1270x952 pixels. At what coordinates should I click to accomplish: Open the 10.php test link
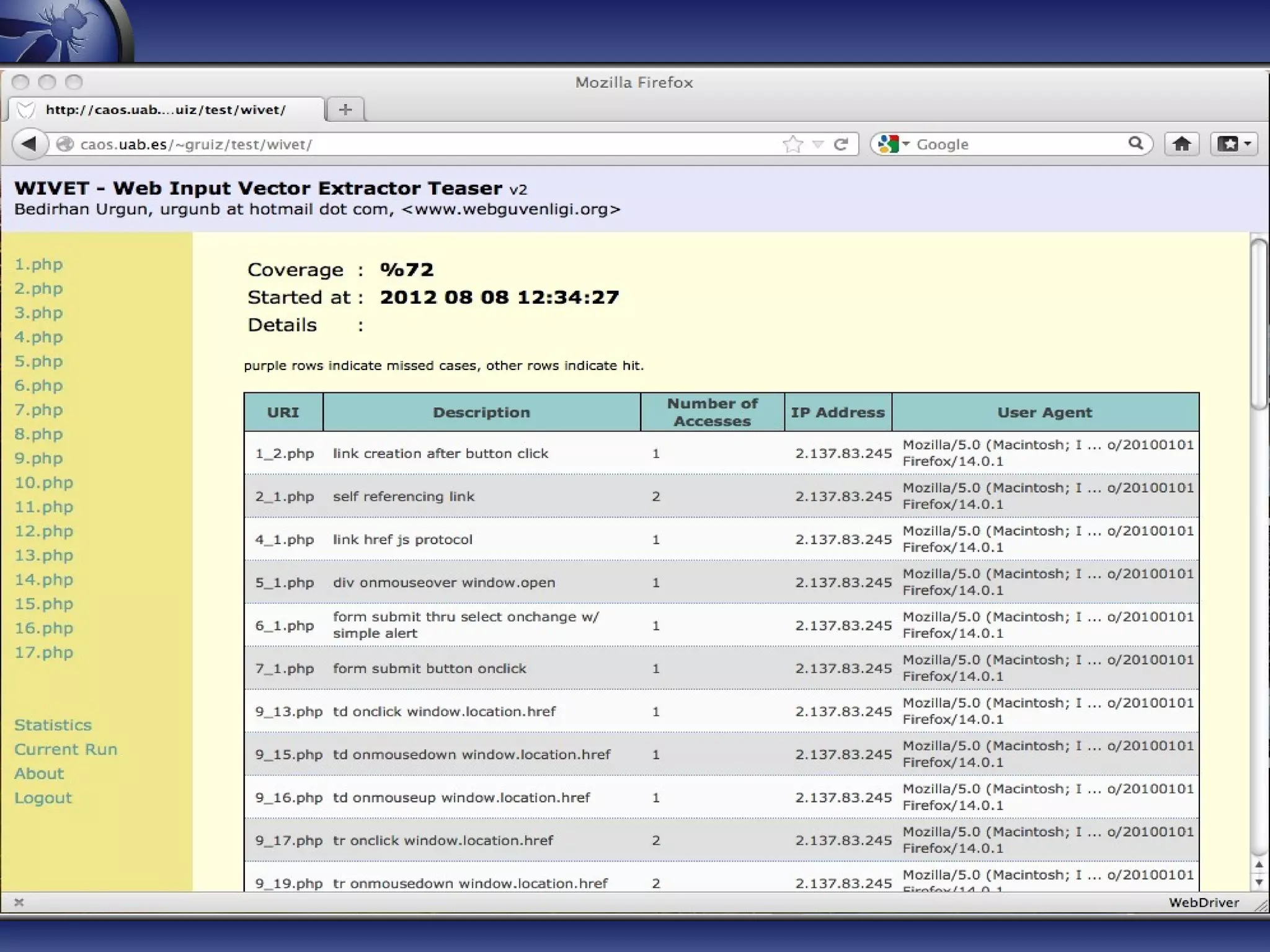coord(43,482)
